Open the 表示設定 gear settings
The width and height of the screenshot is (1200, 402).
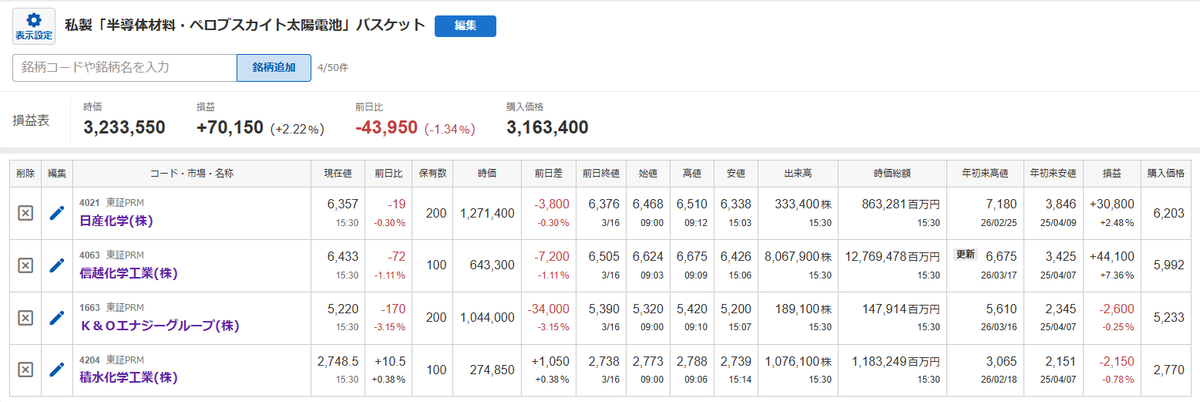pos(34,27)
